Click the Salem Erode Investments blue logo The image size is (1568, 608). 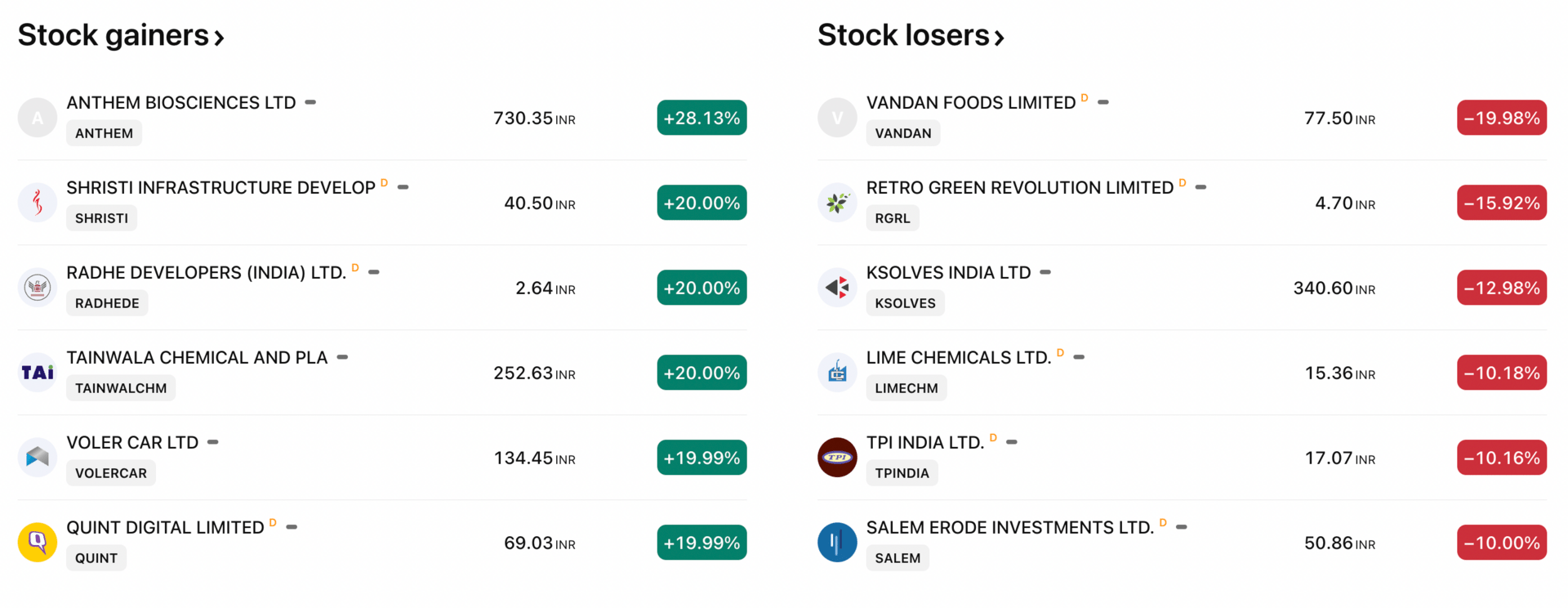point(837,543)
